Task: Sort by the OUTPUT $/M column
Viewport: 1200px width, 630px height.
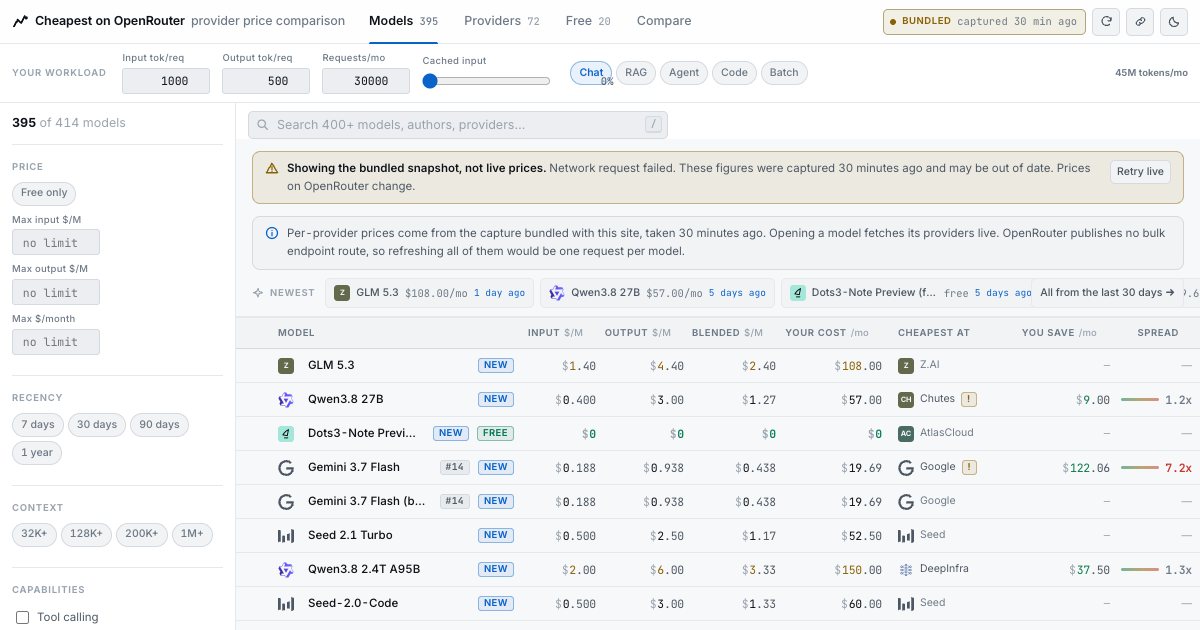Action: click(640, 333)
